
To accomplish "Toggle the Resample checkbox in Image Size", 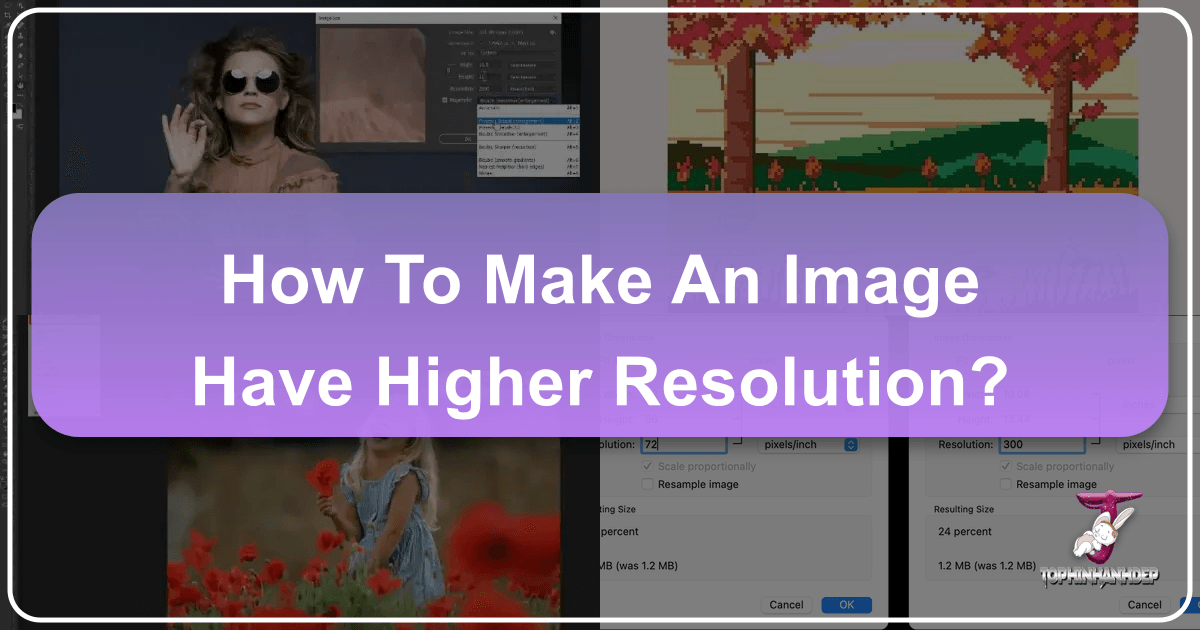I will [x=443, y=99].
